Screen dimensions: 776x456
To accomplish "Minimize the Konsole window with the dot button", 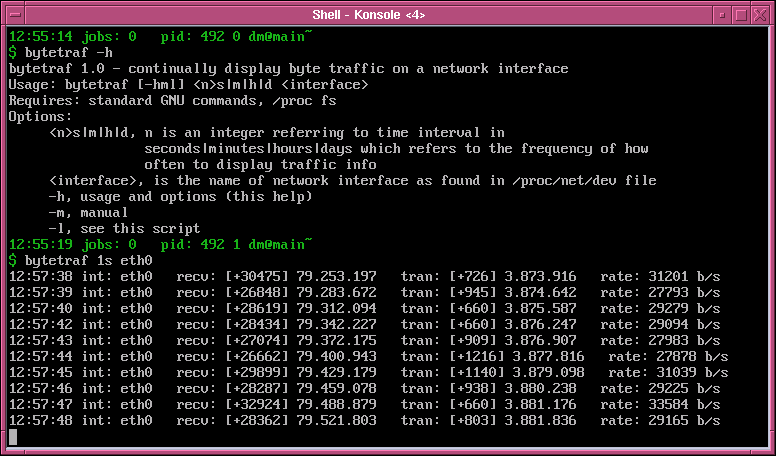I will 723,15.
